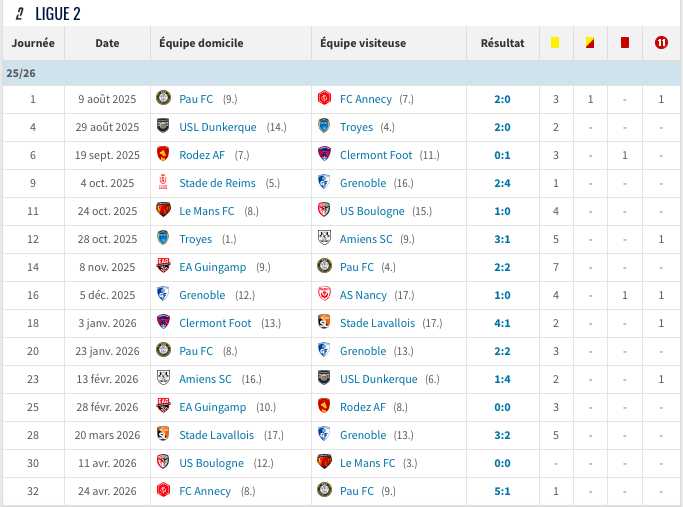Click the second-yellow card header icon

tap(590, 43)
